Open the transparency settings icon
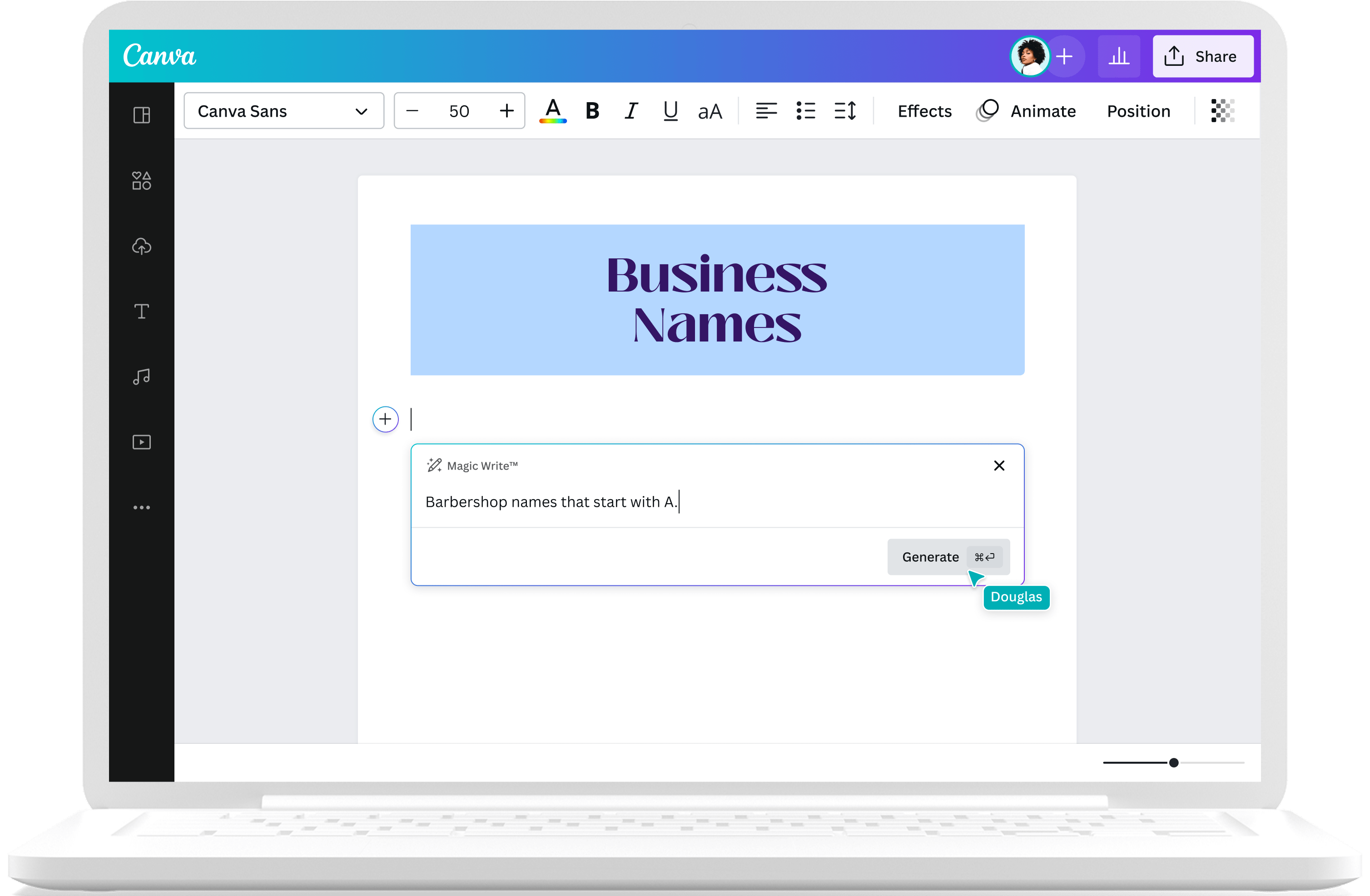 pos(1223,110)
